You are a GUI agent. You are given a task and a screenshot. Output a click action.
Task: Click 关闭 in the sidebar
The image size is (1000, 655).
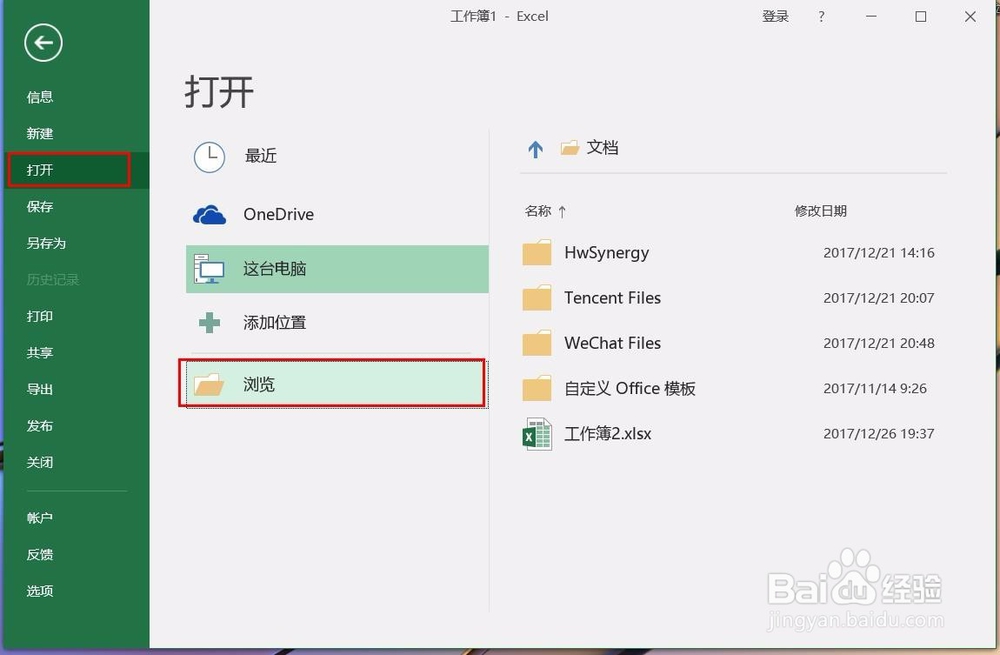[x=39, y=462]
